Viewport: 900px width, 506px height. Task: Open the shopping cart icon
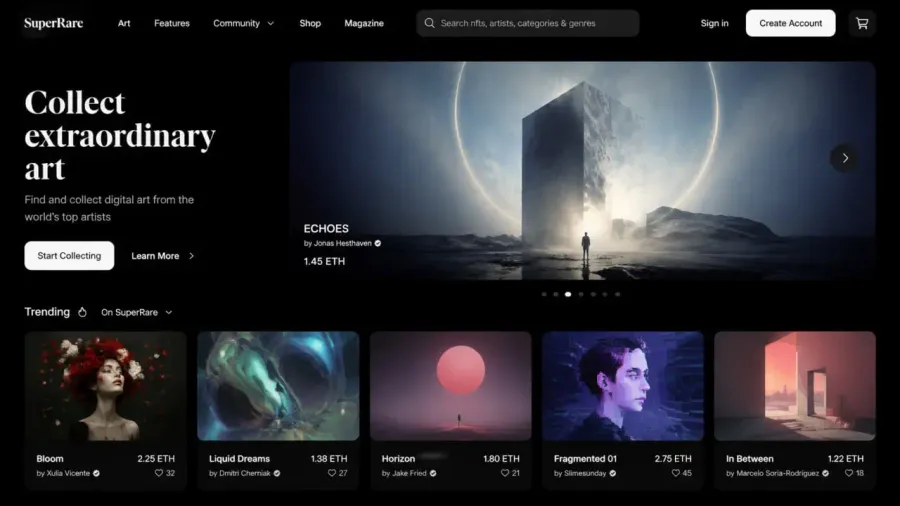coord(862,24)
